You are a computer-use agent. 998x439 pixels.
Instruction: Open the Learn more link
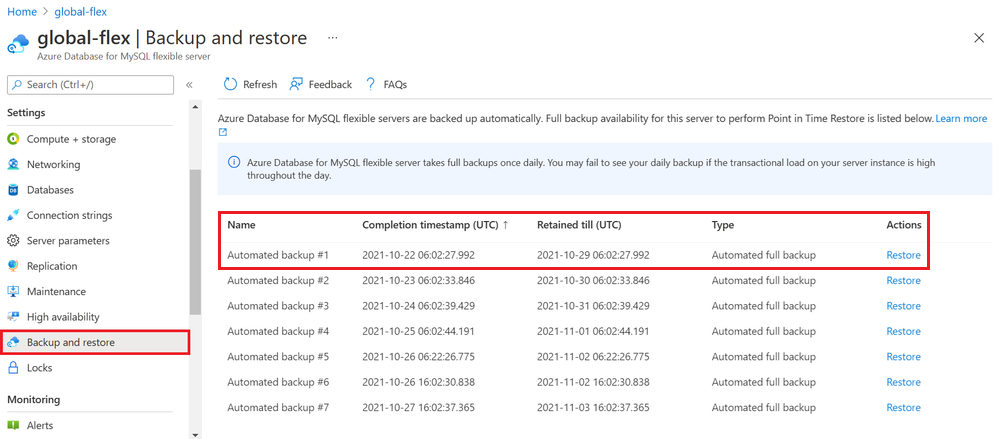click(x=961, y=118)
